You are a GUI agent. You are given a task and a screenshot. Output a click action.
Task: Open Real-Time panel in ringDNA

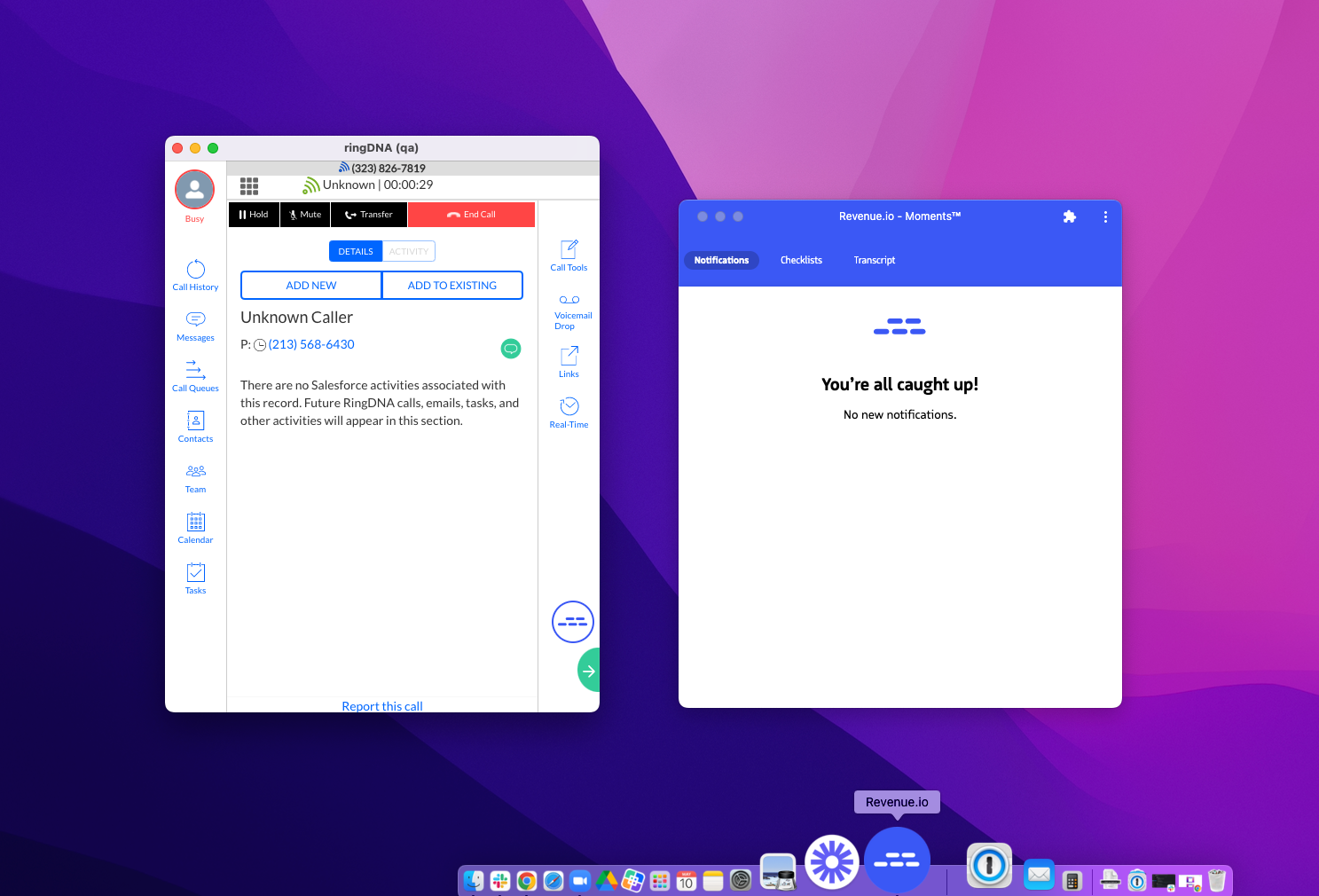pyautogui.click(x=569, y=413)
